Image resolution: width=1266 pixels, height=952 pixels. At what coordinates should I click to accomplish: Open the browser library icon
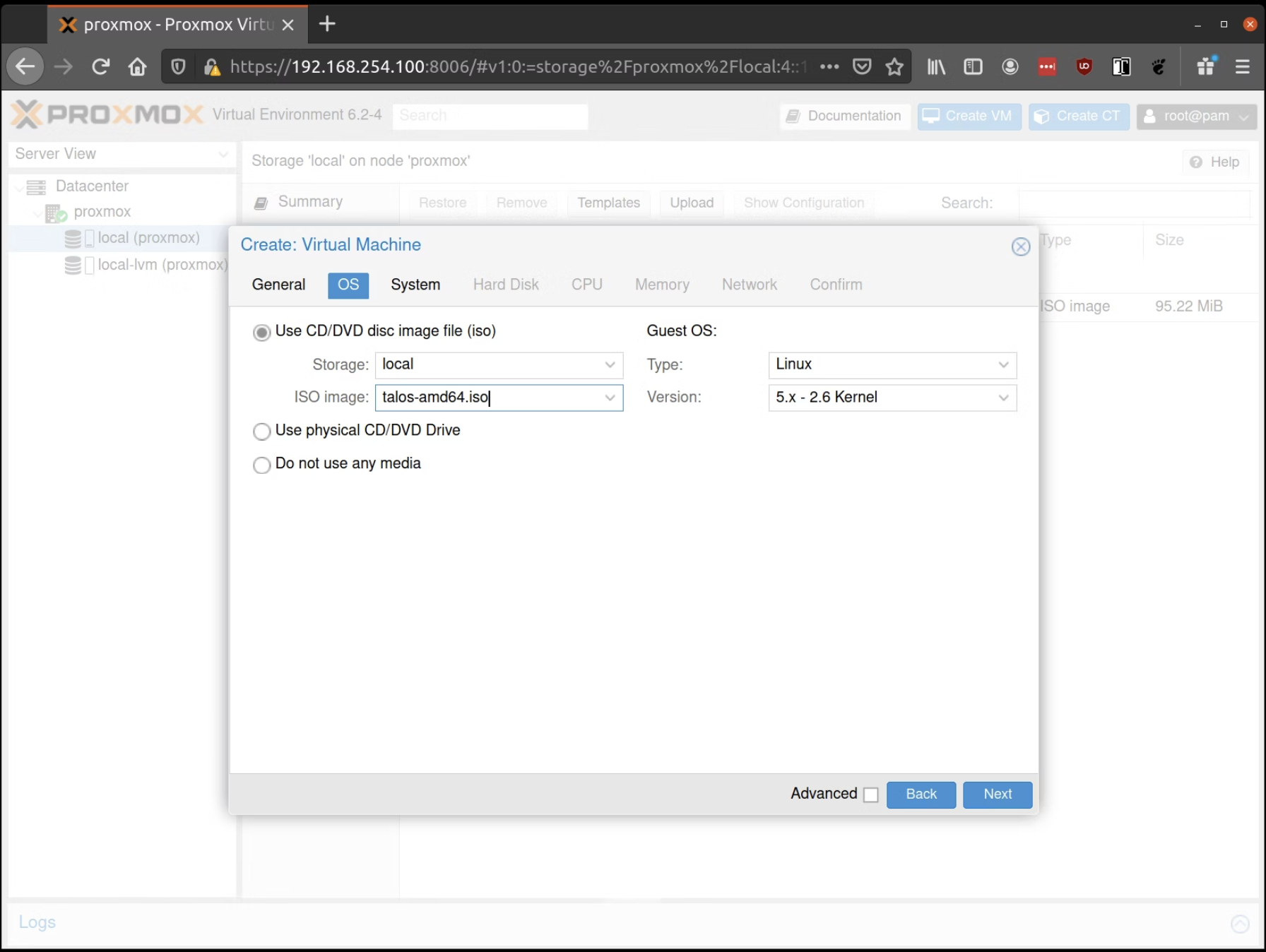[x=936, y=66]
